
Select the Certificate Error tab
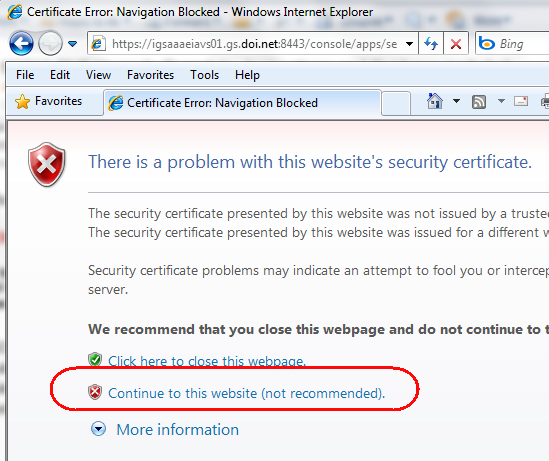pyautogui.click(x=242, y=103)
